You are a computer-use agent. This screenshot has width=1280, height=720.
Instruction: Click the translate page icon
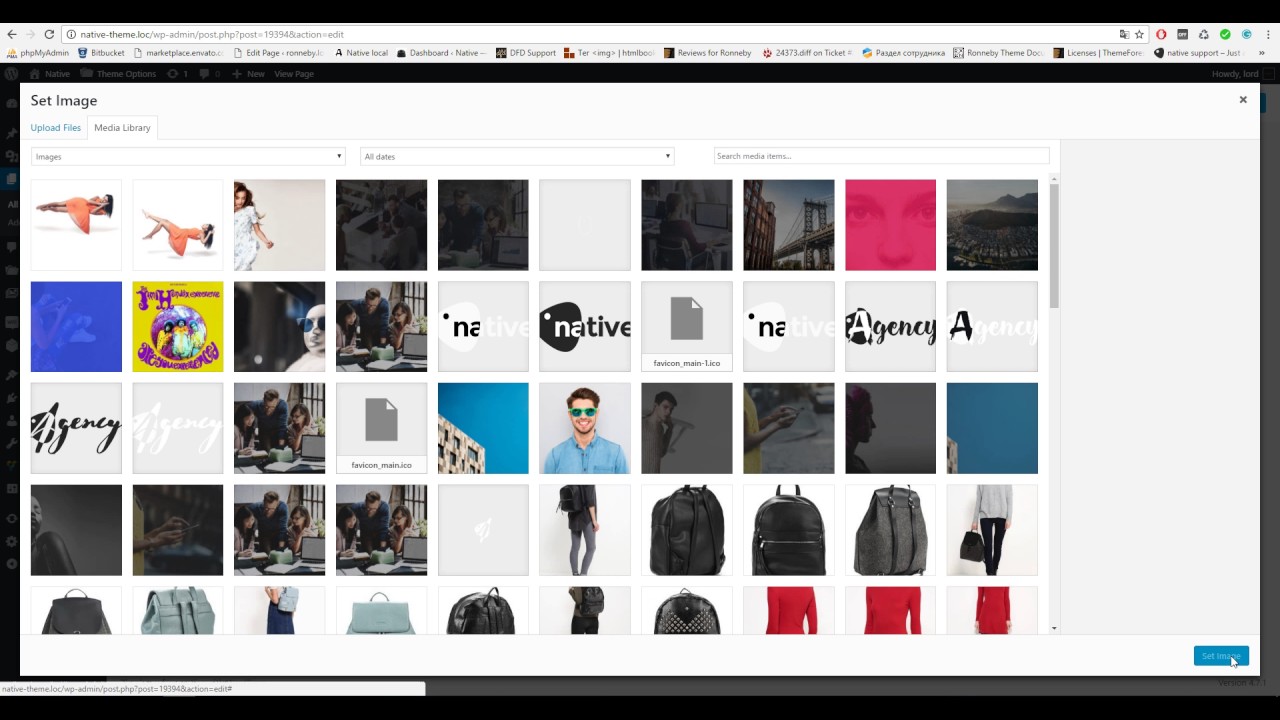[1124, 34]
